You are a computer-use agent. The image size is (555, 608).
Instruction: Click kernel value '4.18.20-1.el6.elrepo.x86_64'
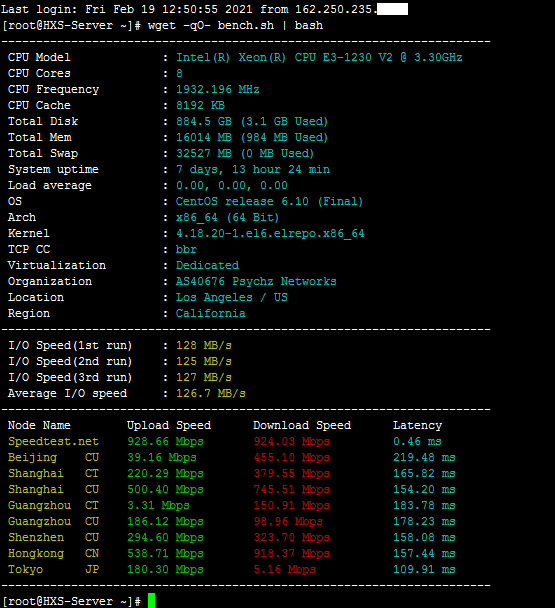coord(270,233)
